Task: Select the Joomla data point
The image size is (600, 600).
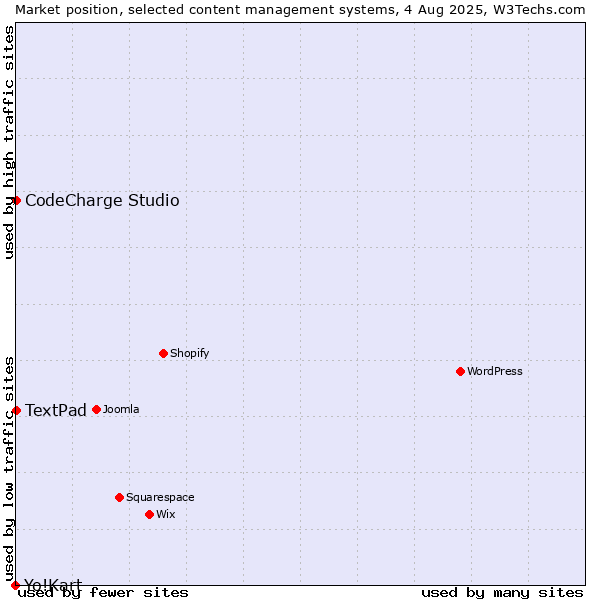Action: point(96,410)
